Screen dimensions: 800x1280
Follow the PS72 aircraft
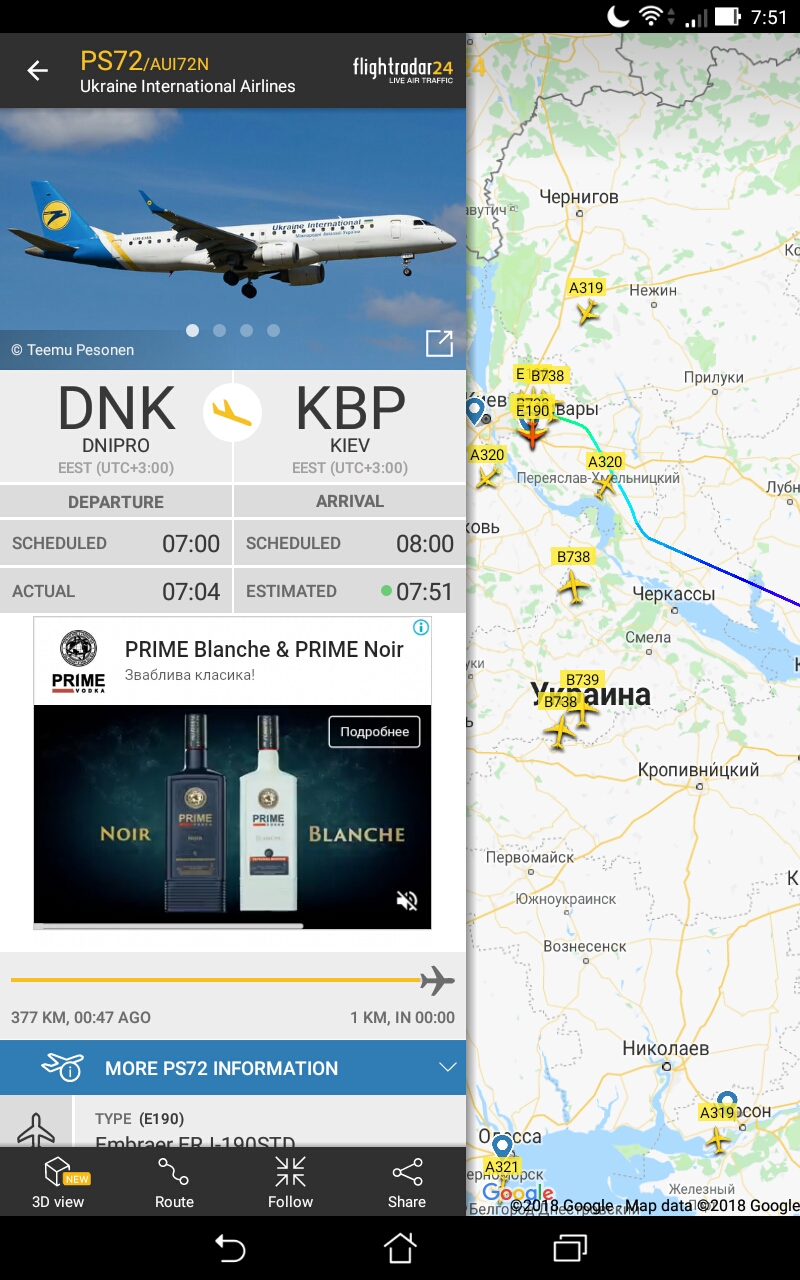pos(290,1182)
